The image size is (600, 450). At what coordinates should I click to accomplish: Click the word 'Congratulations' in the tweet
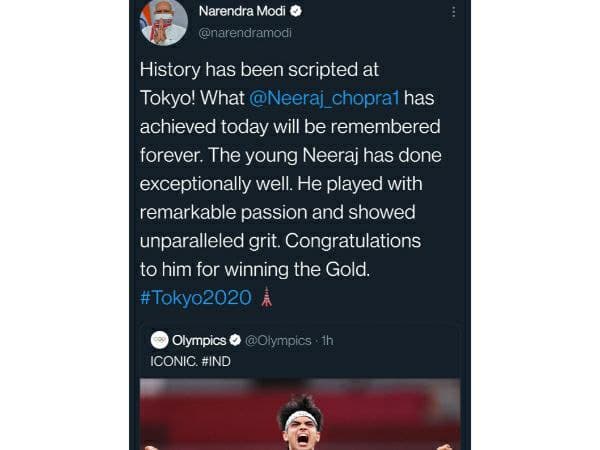click(367, 243)
